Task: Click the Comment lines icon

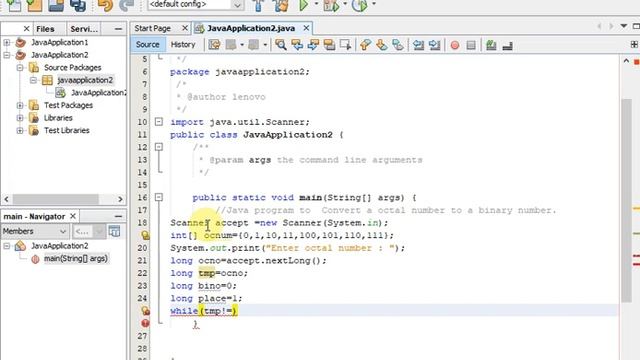Action: pos(491,45)
